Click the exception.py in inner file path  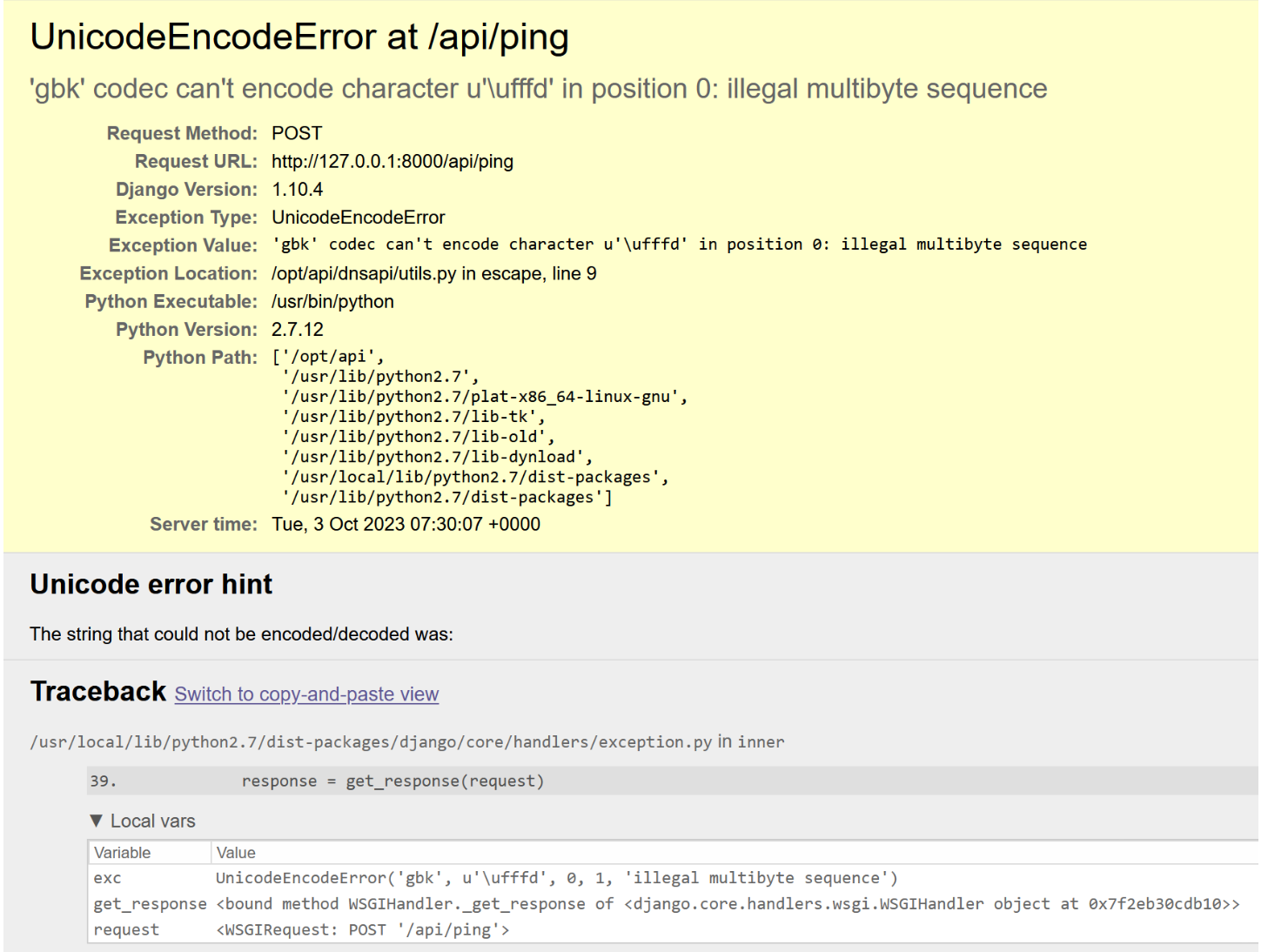[407, 741]
